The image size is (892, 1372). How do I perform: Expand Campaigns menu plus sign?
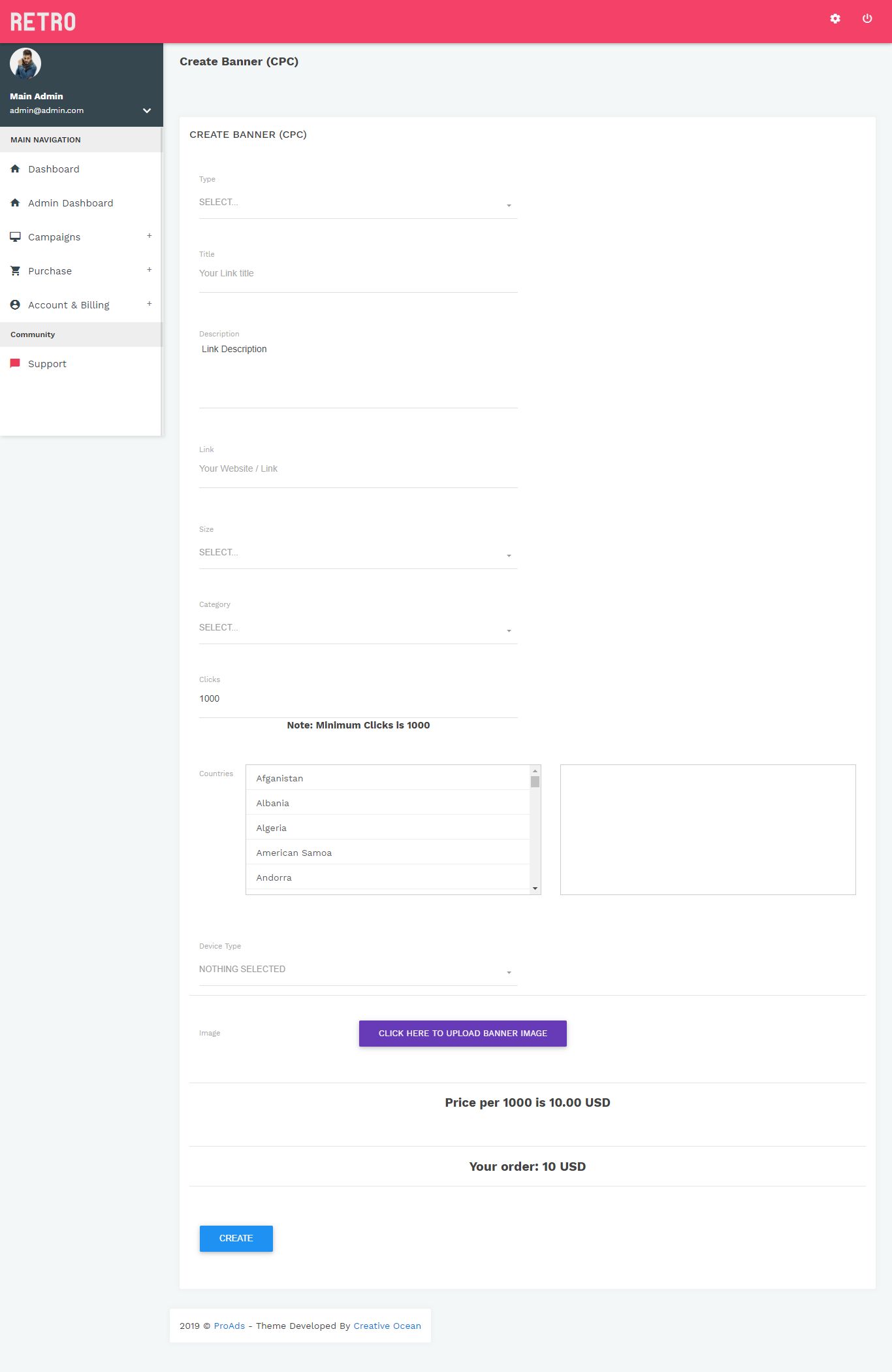[x=150, y=236]
